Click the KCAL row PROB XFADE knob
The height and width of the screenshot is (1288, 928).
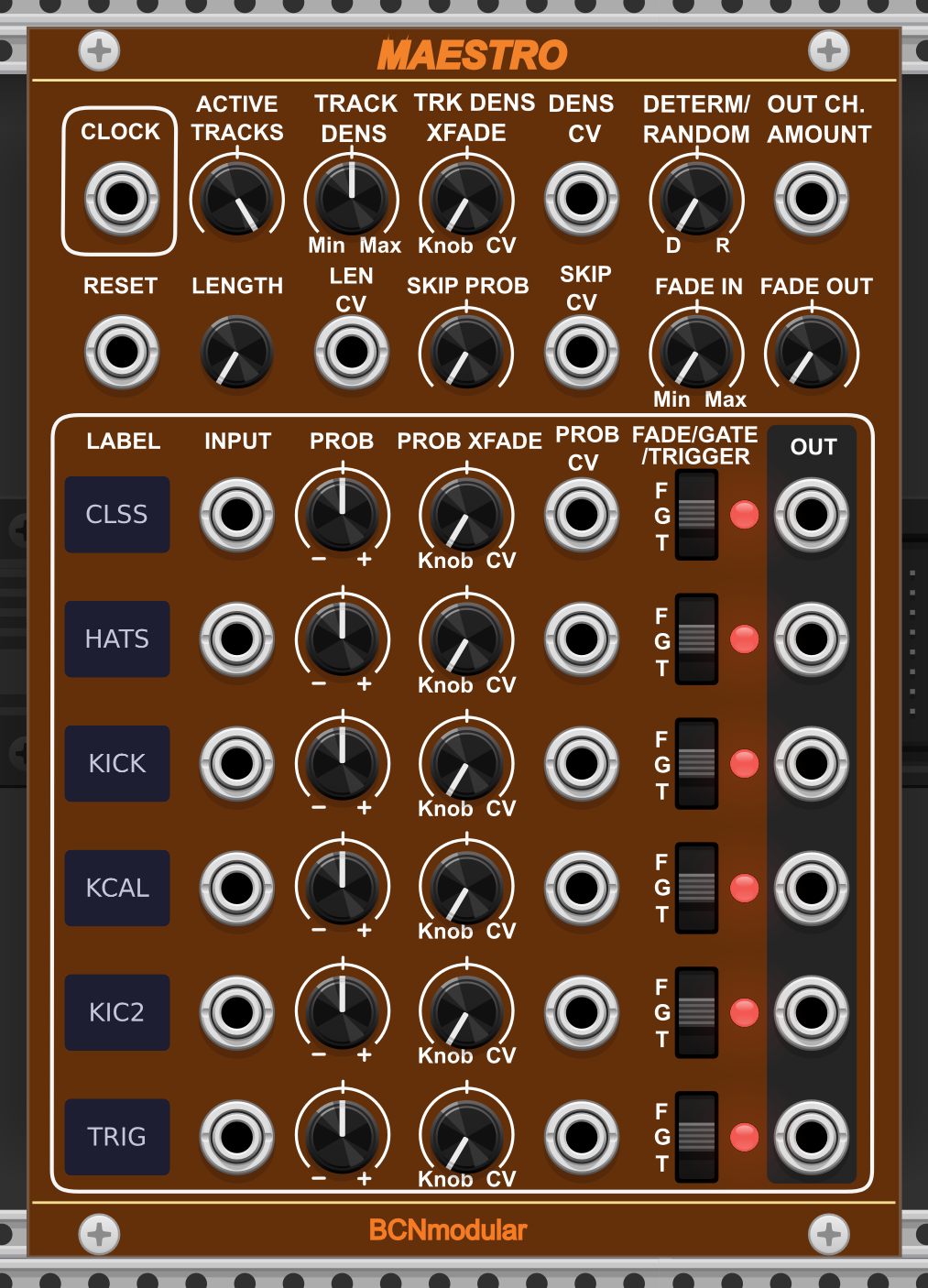pos(466,888)
